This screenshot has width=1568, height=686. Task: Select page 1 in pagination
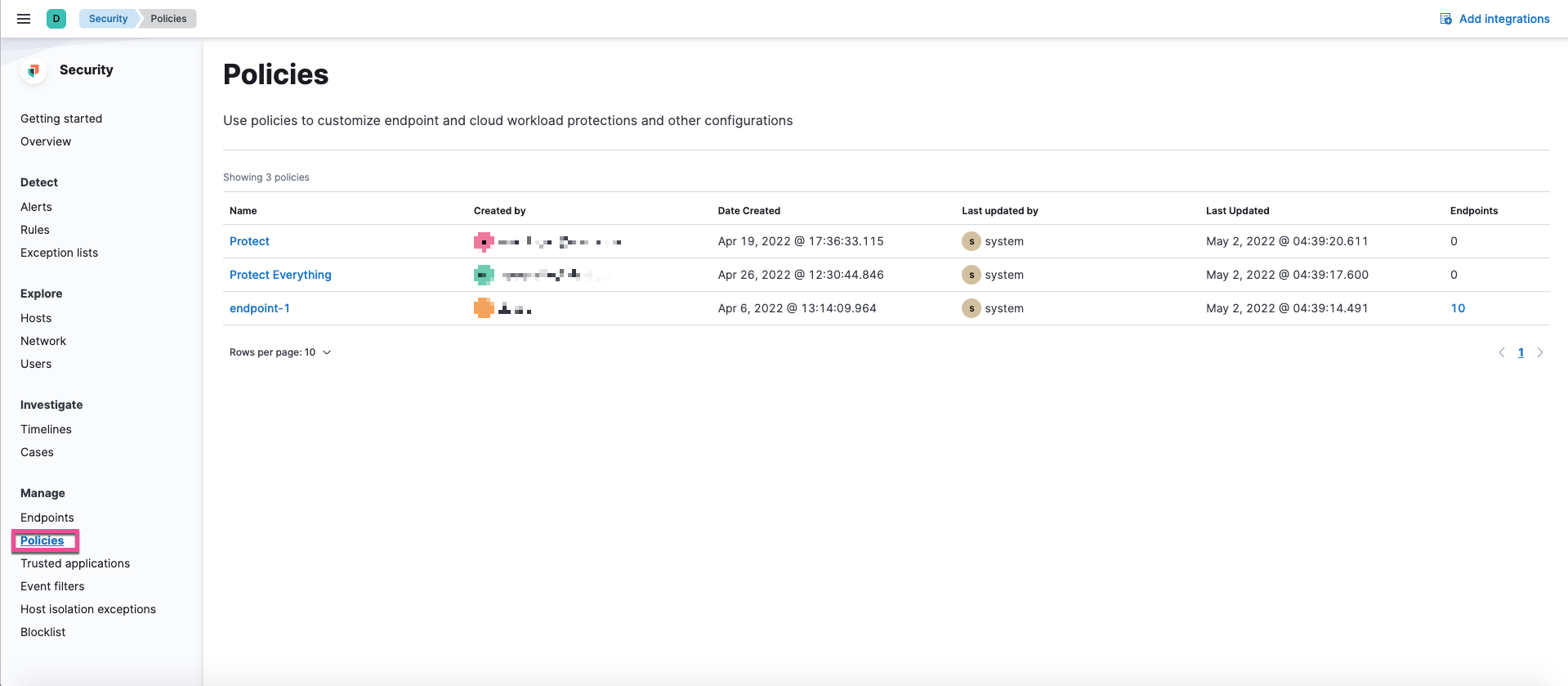(x=1521, y=352)
